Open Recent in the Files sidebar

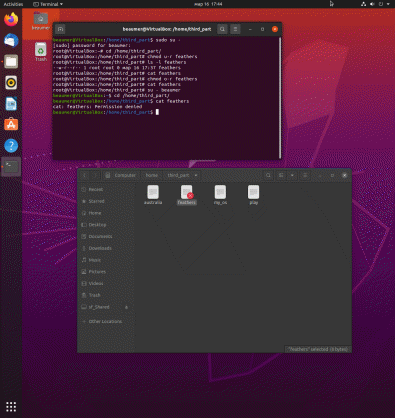(x=106, y=189)
